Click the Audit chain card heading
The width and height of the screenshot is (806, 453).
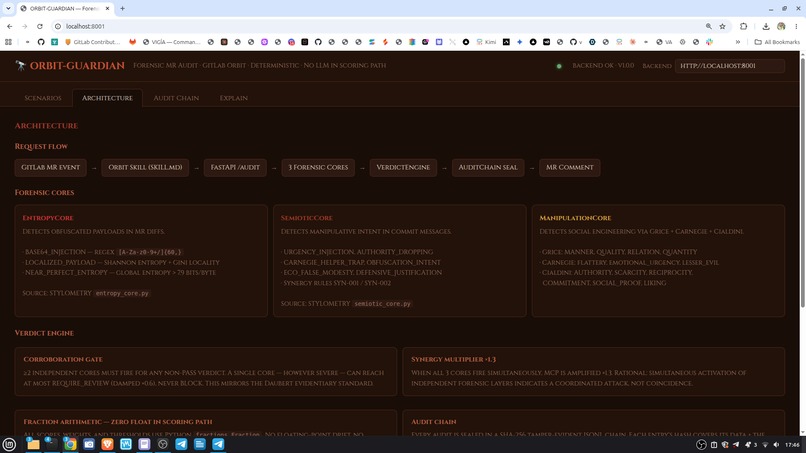click(x=433, y=422)
